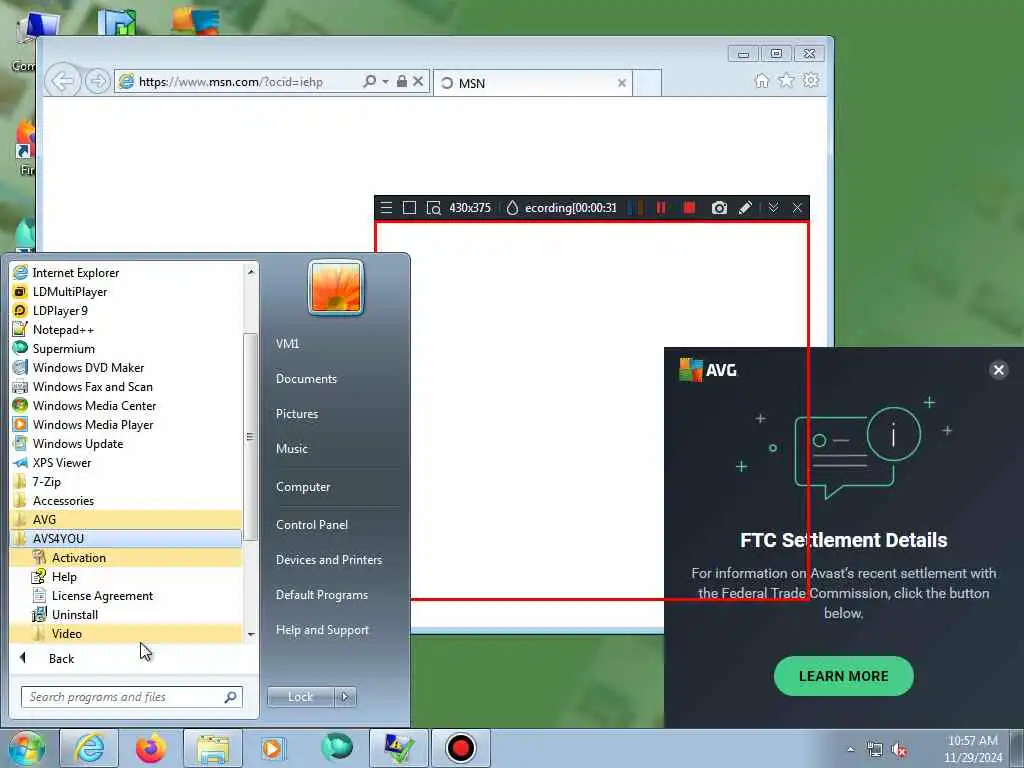Viewport: 1024px width, 768px height.
Task: Open Documents from the Start menu
Action: pos(306,379)
